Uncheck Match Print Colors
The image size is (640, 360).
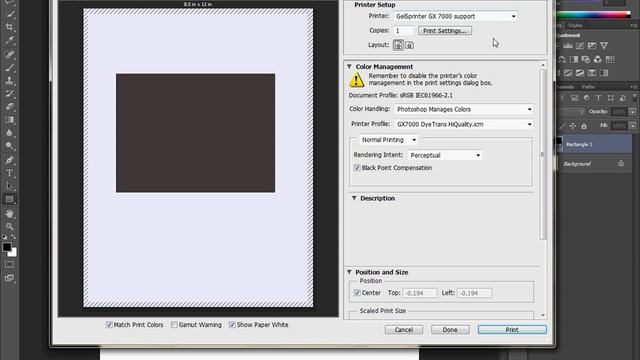(109, 325)
